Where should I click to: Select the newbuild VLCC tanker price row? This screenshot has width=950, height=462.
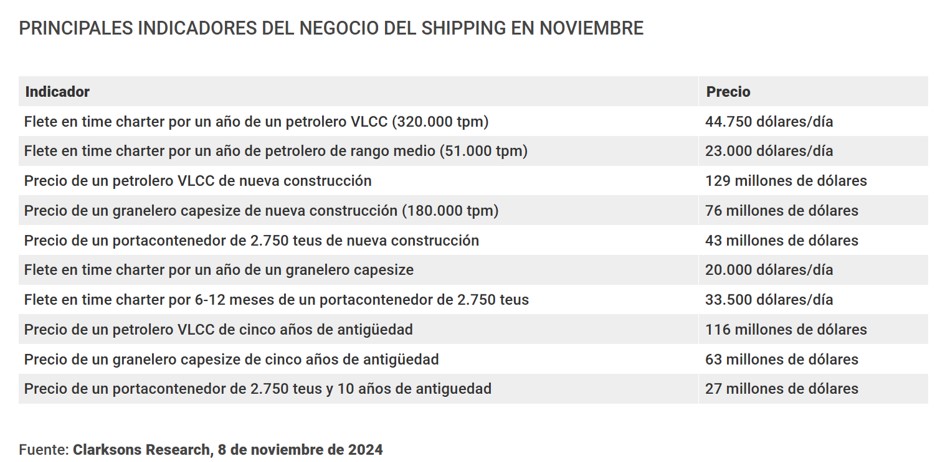click(198, 181)
